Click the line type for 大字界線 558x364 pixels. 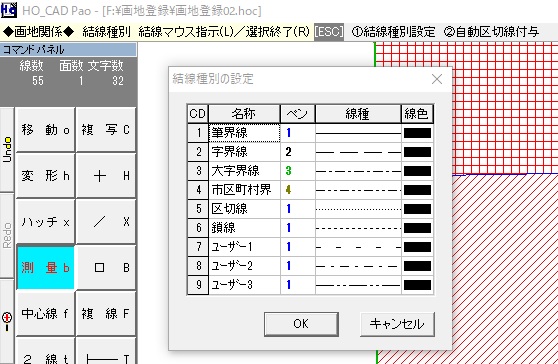358,171
